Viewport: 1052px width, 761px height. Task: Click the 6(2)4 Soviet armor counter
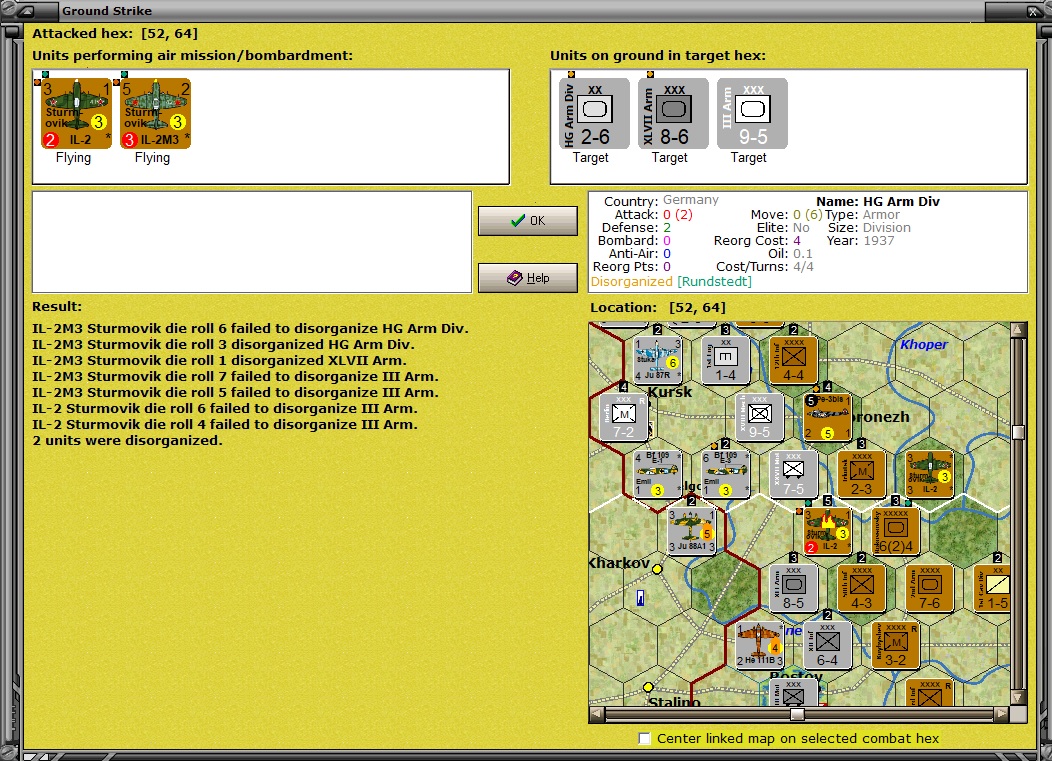point(896,531)
